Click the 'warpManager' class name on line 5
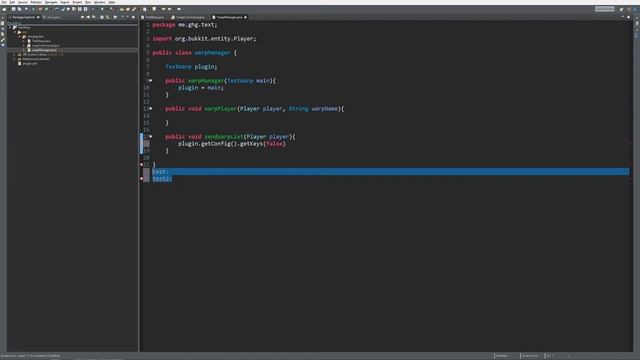Screen dimensions: 640x360 pyautogui.click(x=212, y=53)
